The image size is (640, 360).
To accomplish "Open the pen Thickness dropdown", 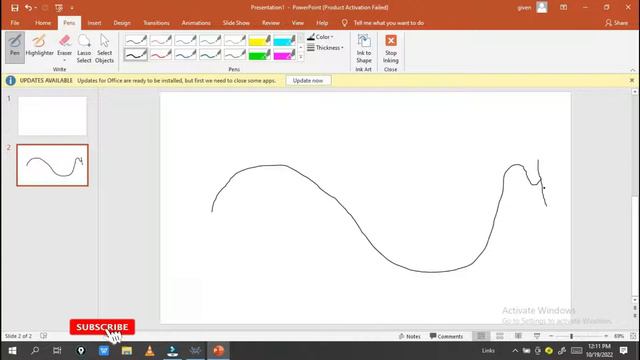I will 325,48.
